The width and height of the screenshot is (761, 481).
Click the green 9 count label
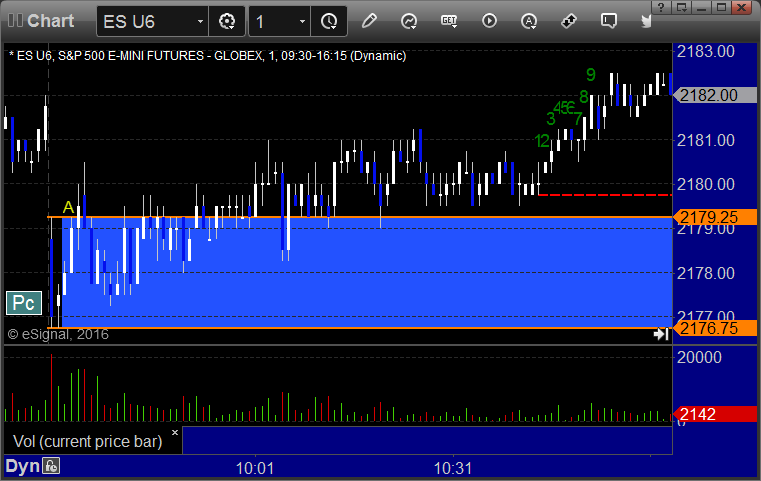(591, 74)
